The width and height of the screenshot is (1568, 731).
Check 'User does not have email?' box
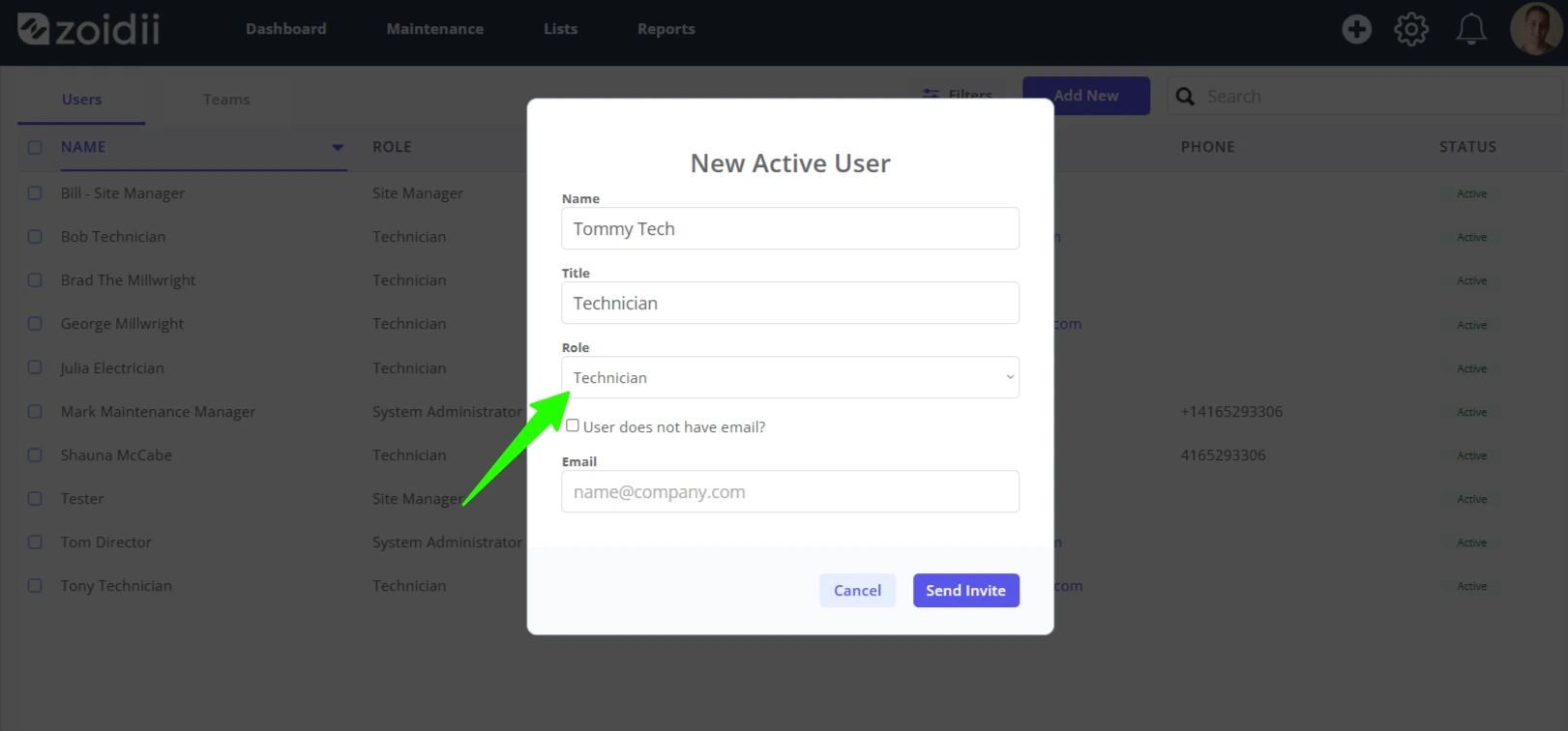click(x=573, y=425)
